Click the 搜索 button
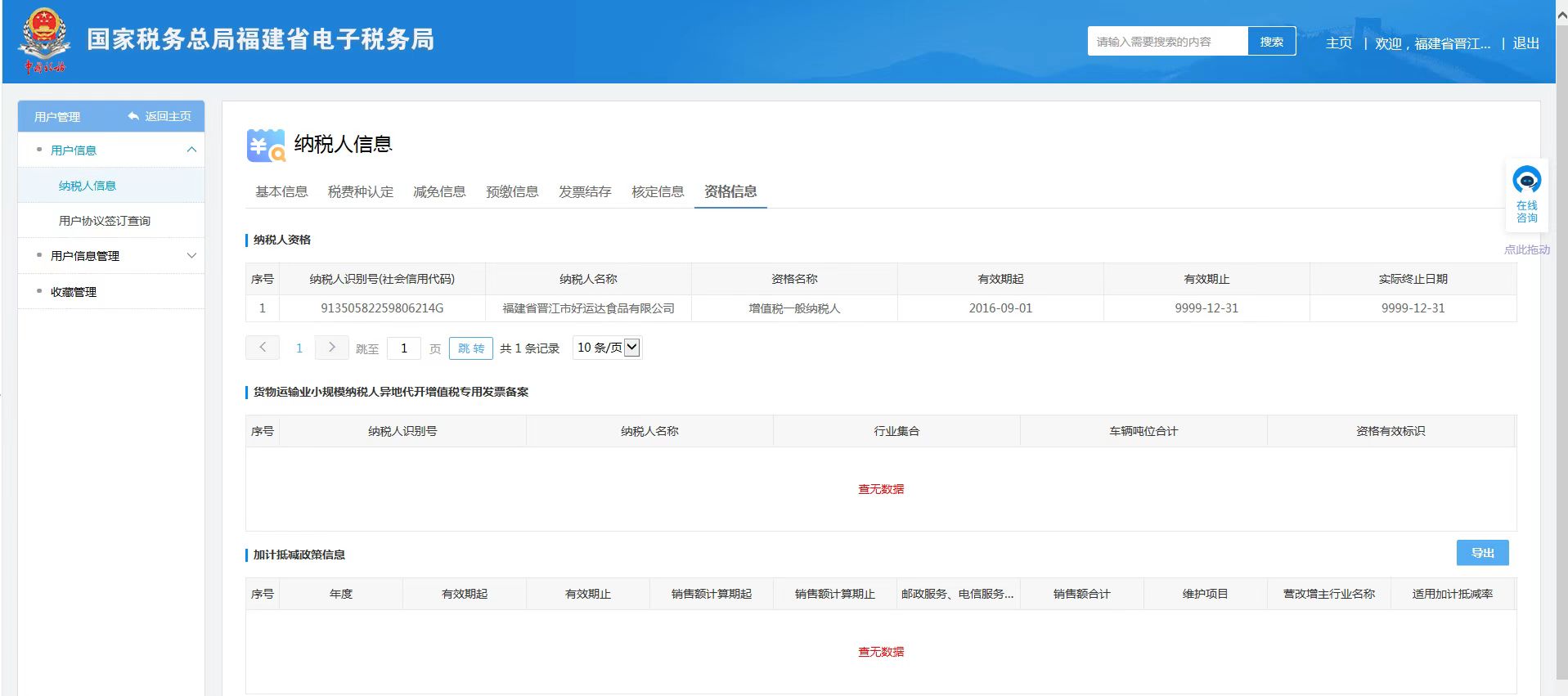This screenshot has width=1568, height=696. click(x=1271, y=42)
